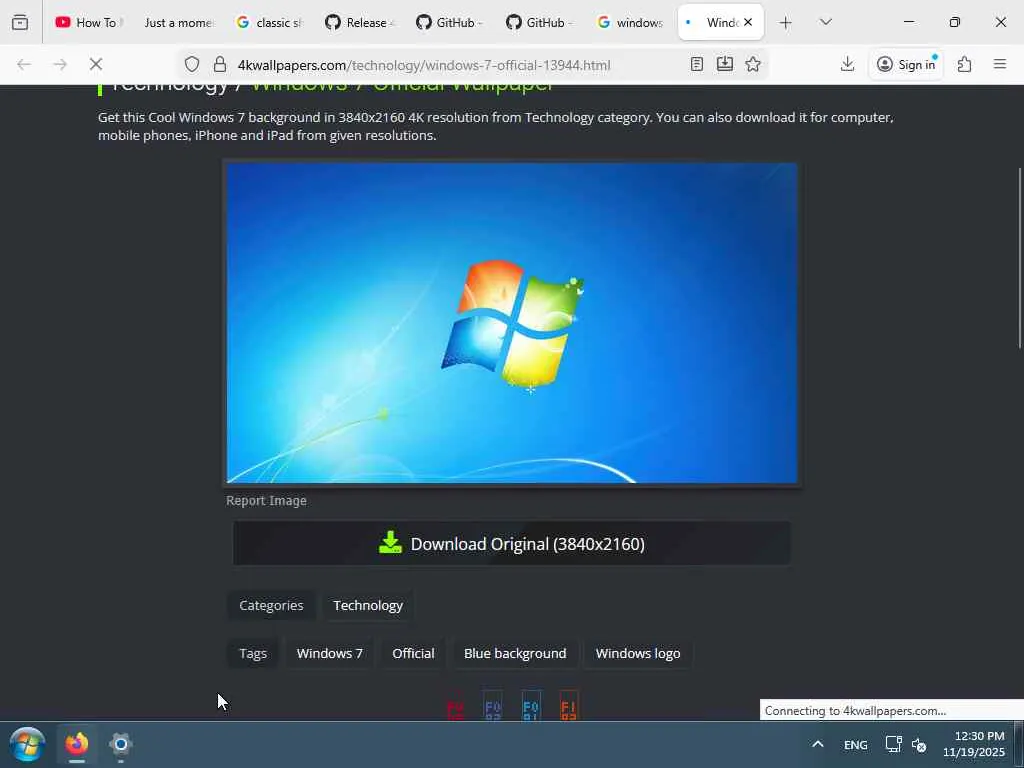Image resolution: width=1024 pixels, height=768 pixels.
Task: Click the install/save page icon in the address bar
Action: [x=725, y=64]
